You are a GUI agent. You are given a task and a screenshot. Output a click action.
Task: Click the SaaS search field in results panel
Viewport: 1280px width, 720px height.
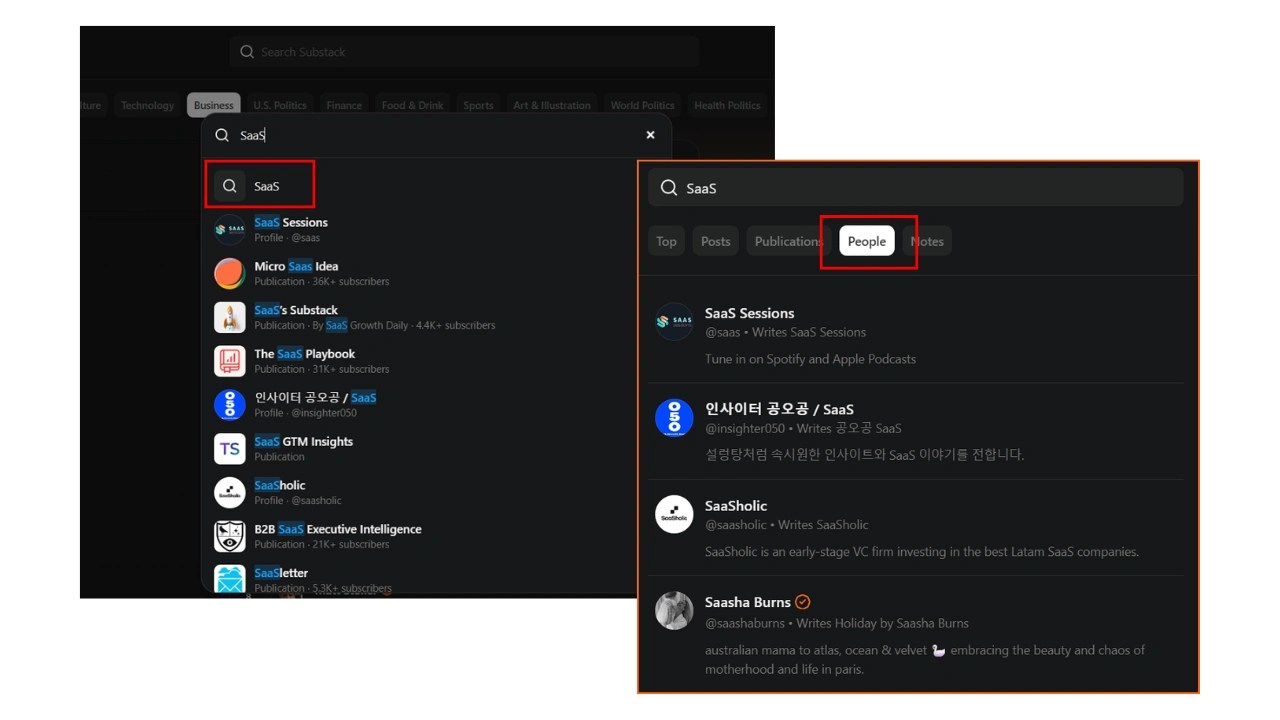916,188
